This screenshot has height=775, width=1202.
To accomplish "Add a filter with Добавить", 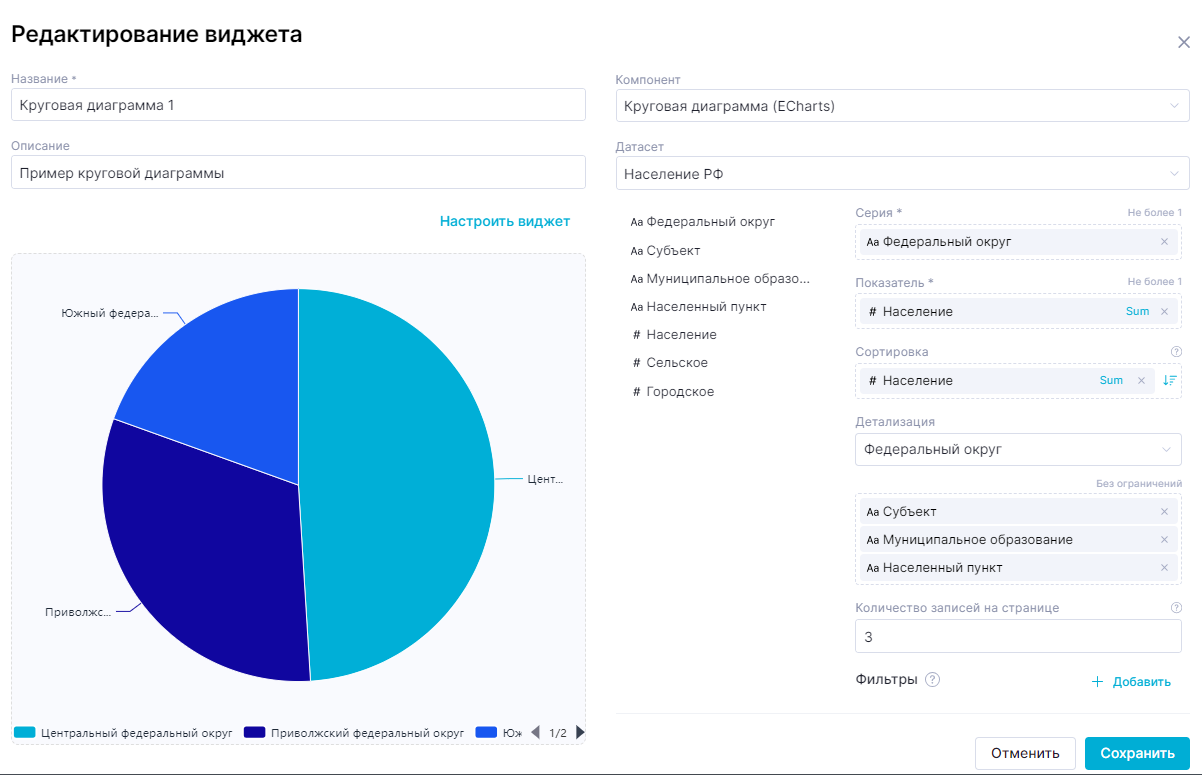I will 1131,682.
